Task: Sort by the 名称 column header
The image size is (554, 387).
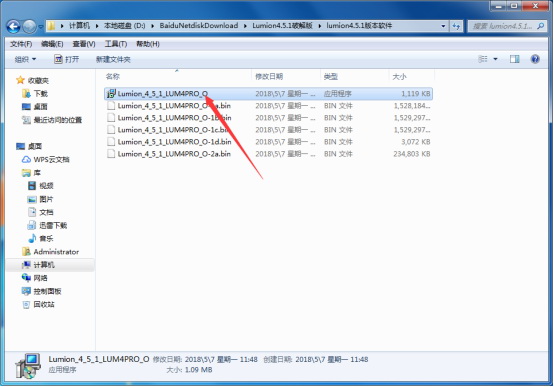Action: click(x=113, y=76)
